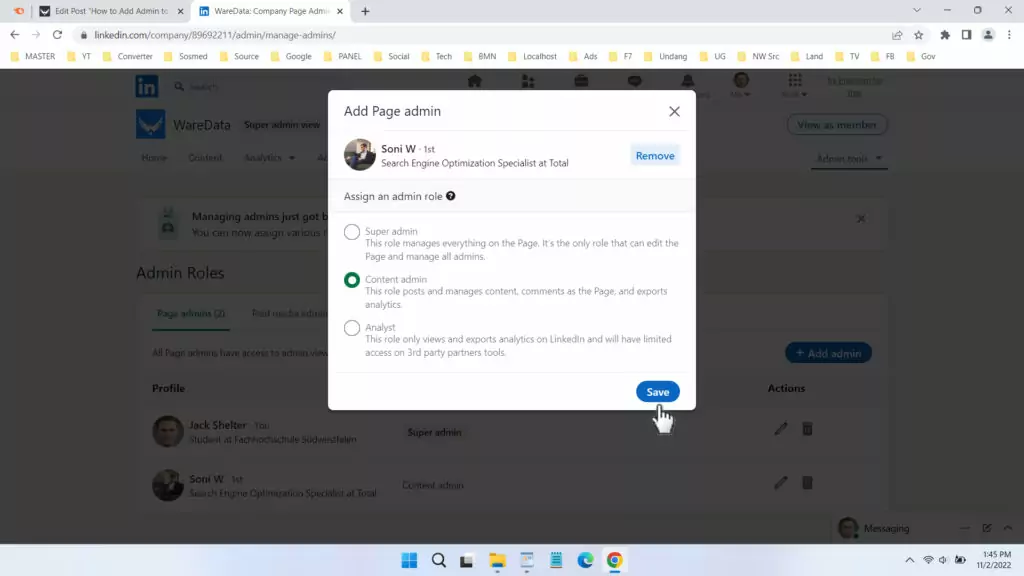Show hidden system tray icons
Screen dimensions: 1024x576
click(x=909, y=560)
